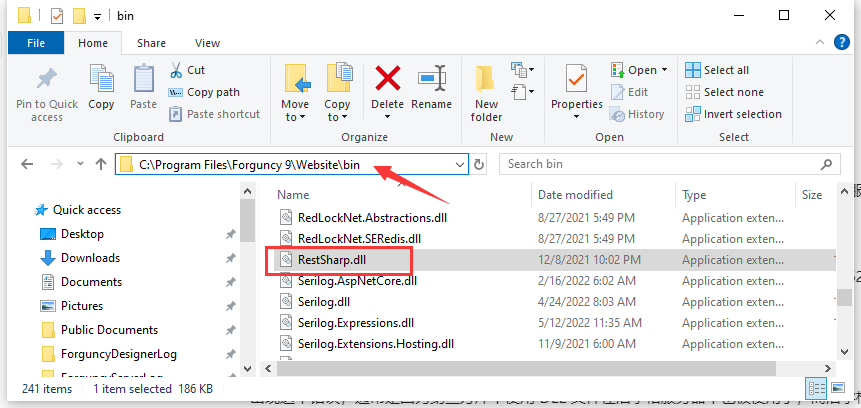Click Copy path in Clipboard group
Image resolution: width=861 pixels, height=408 pixels.
point(205,92)
